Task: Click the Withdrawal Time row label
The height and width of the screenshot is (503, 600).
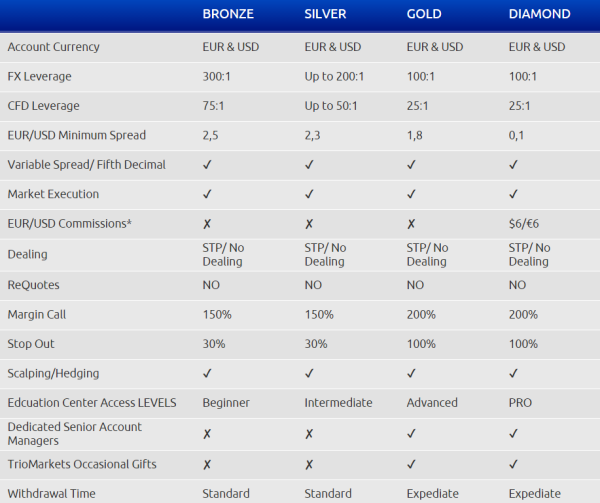Action: (x=51, y=494)
